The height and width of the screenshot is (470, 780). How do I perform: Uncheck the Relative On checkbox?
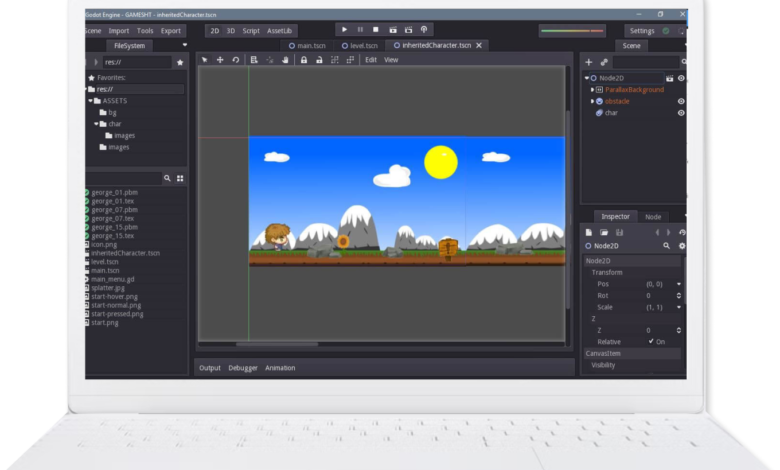[651, 341]
